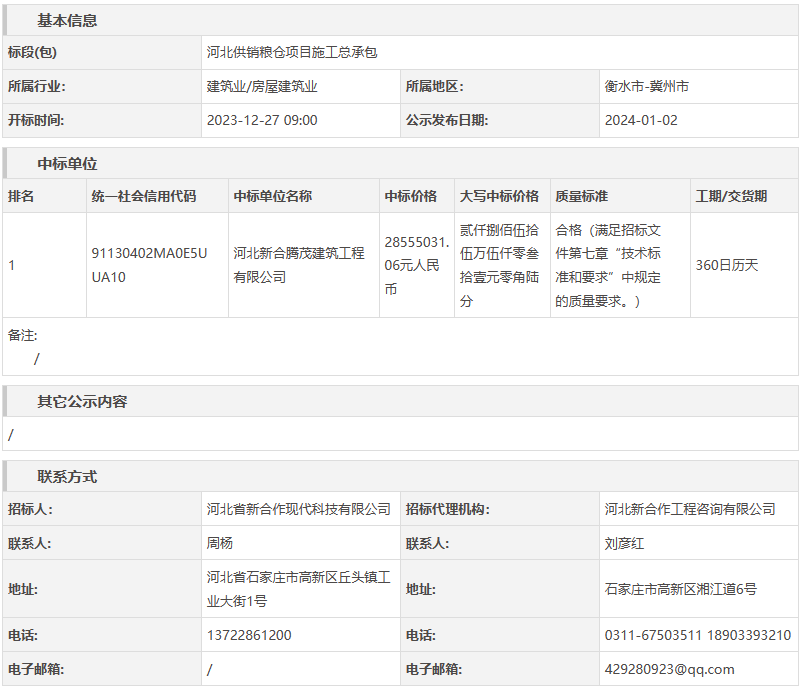This screenshot has width=804, height=690.
Task: Click the 招标人 label
Action: pyautogui.click(x=30, y=509)
